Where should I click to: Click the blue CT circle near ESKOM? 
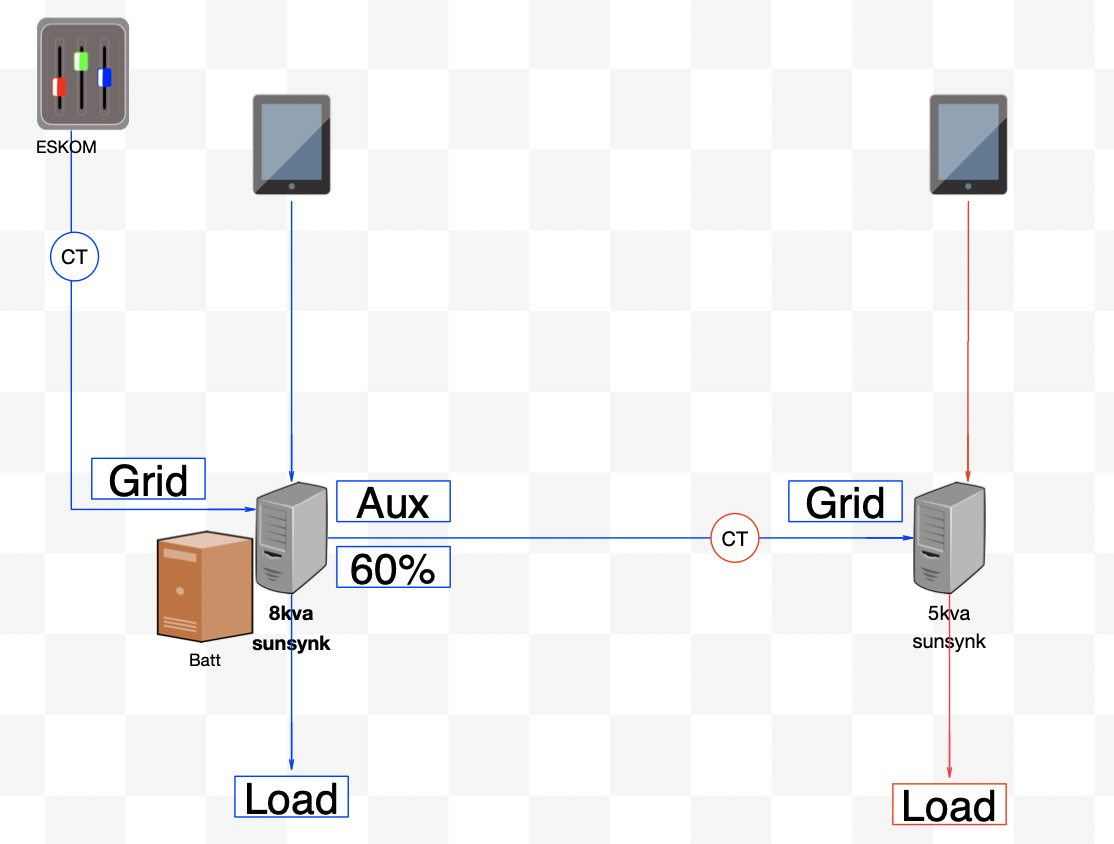[74, 257]
